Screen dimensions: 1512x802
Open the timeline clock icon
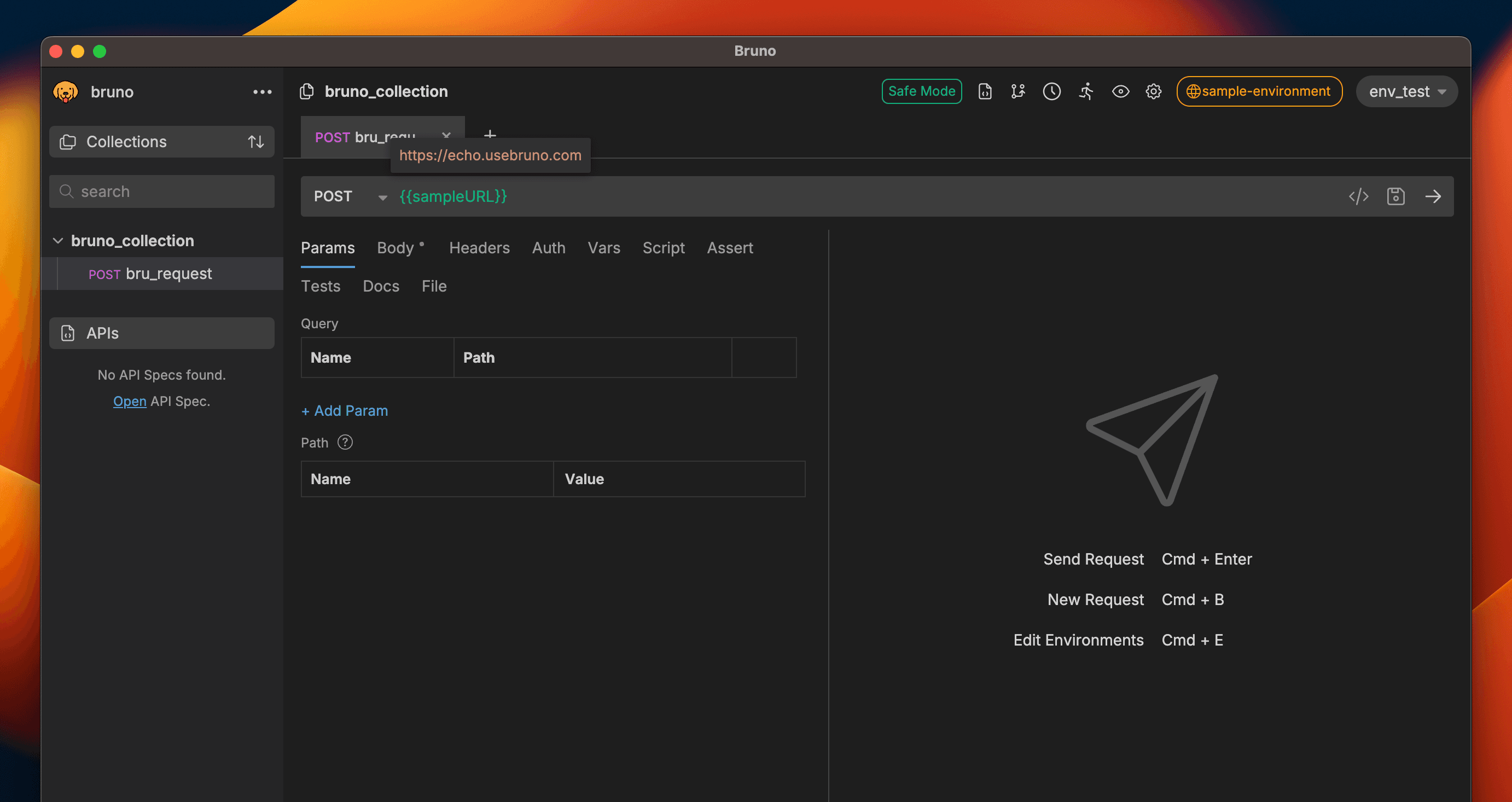(1051, 91)
